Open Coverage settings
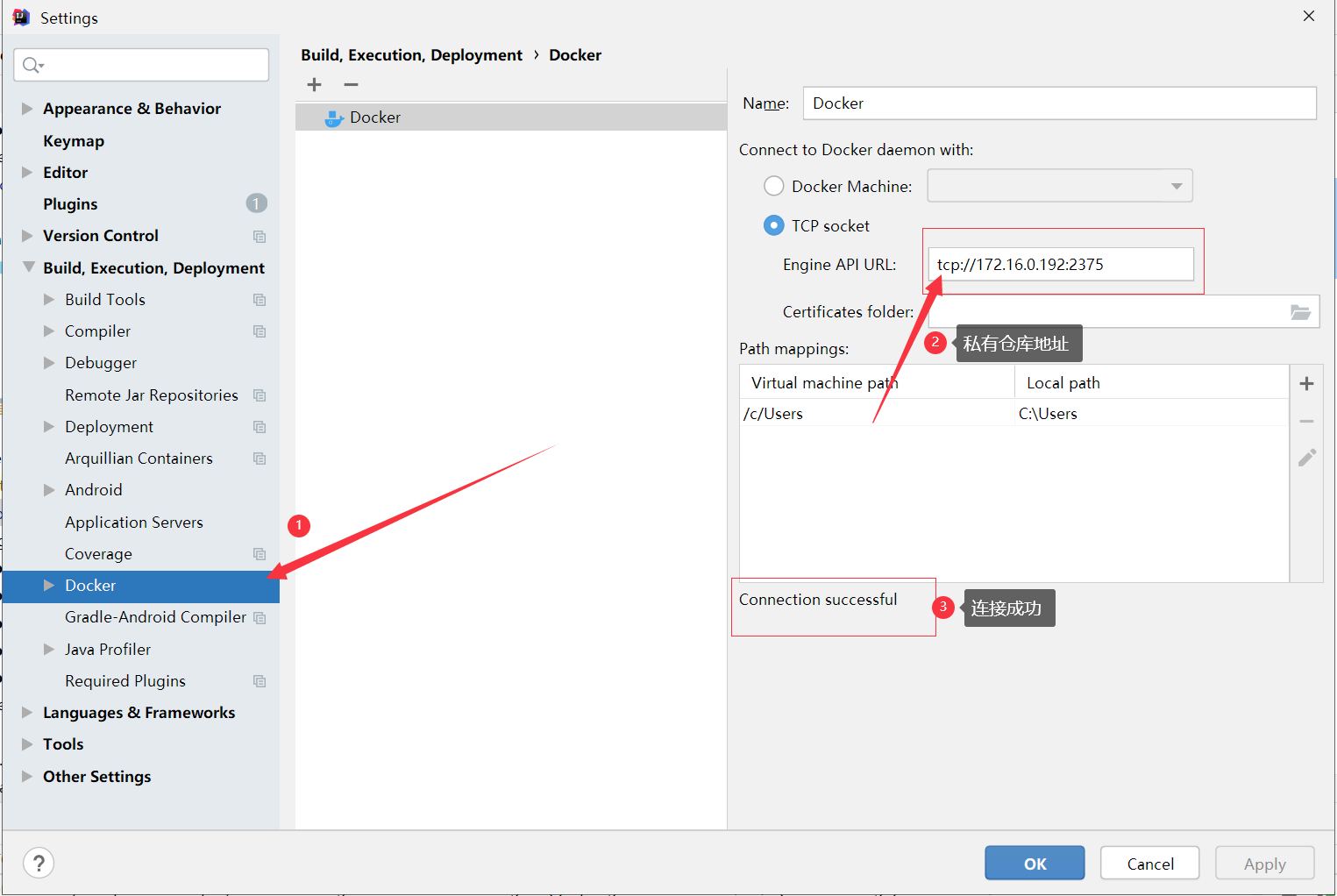Image resolution: width=1337 pixels, height=896 pixels. point(98,554)
